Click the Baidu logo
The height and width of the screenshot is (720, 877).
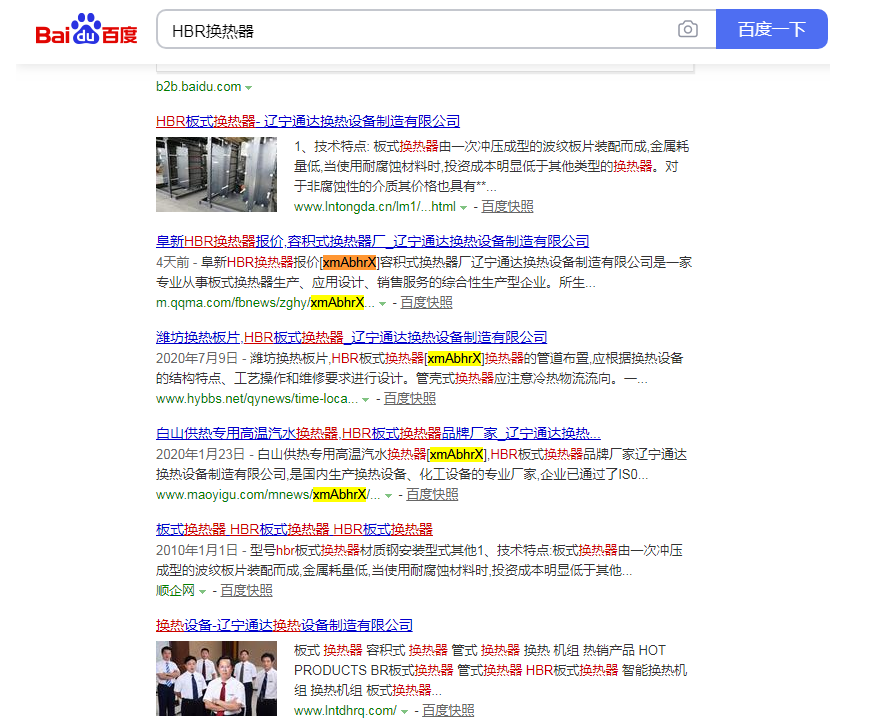86,29
